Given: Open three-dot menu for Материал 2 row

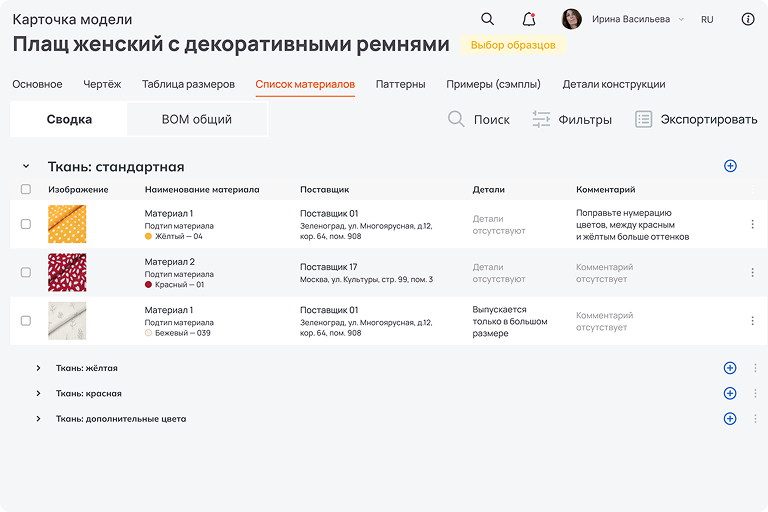Looking at the screenshot, I should (x=753, y=273).
